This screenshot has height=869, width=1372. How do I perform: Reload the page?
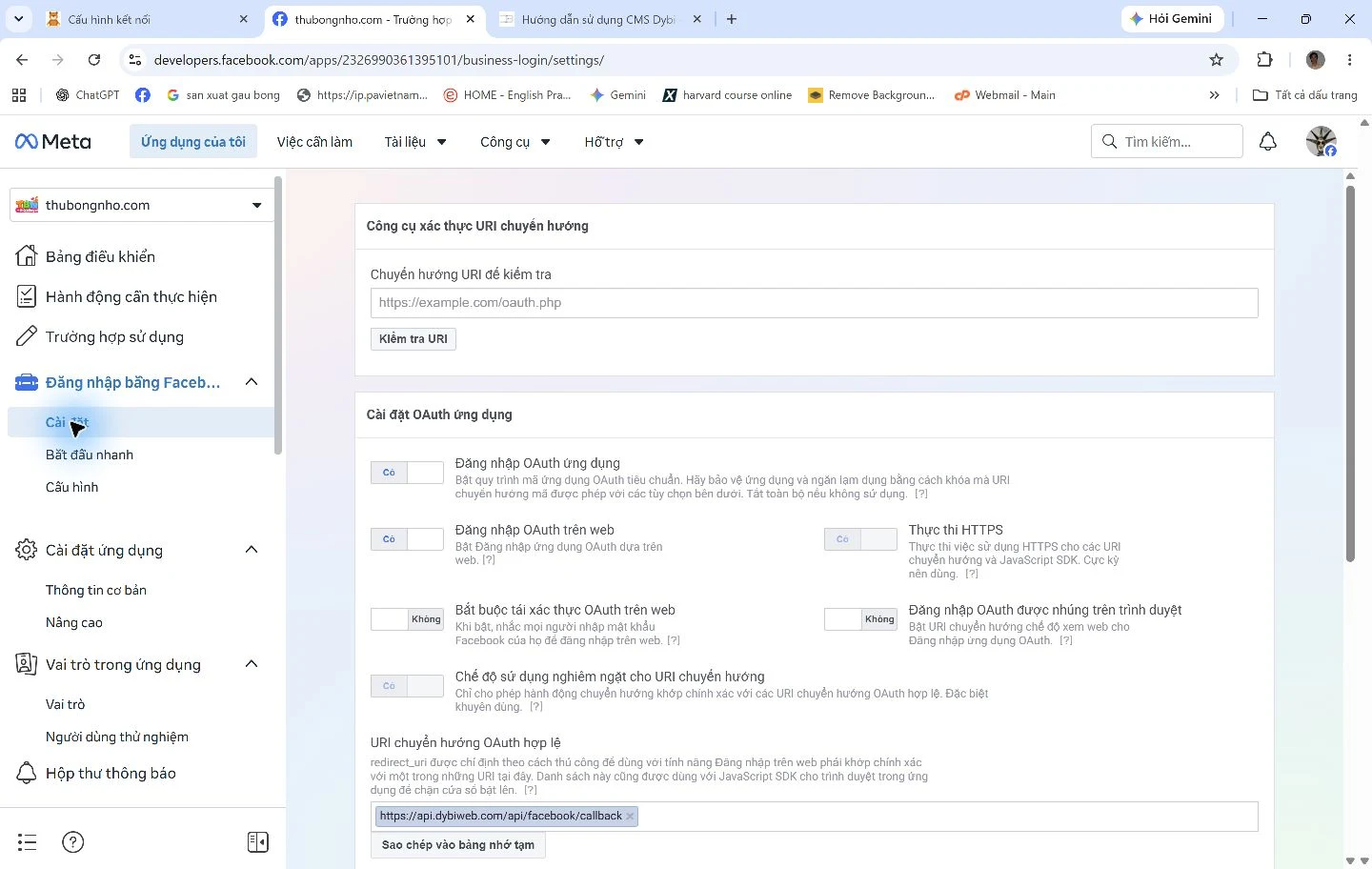pyautogui.click(x=94, y=60)
